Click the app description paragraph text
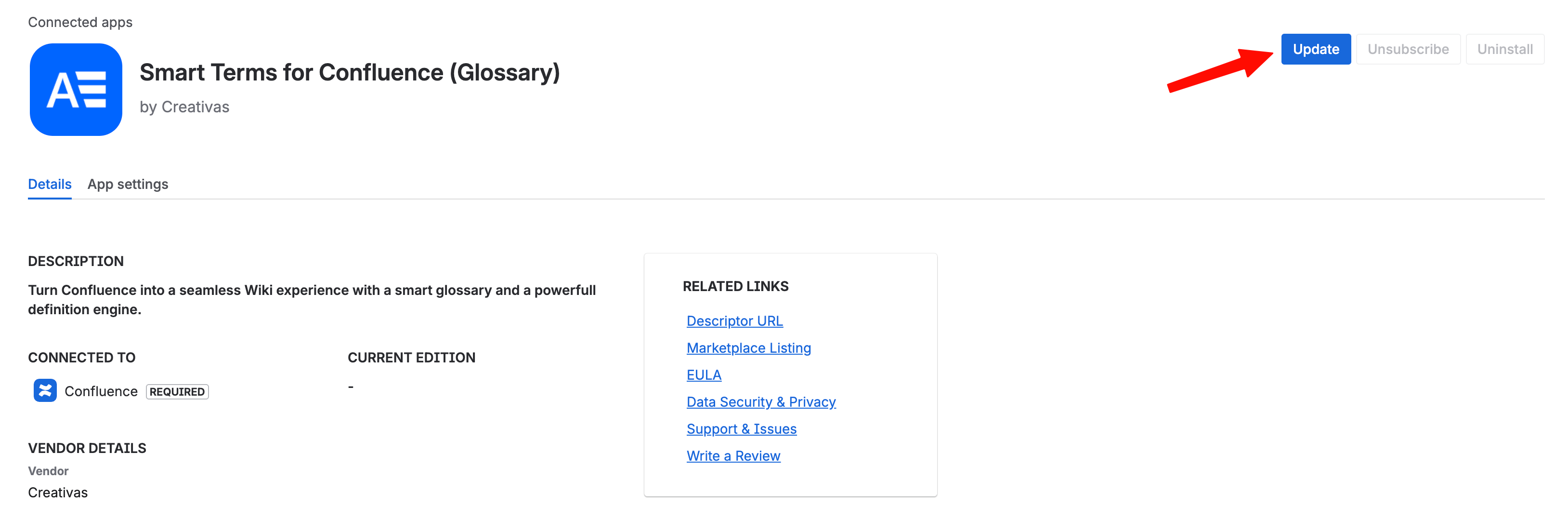This screenshot has height=506, width=1568. [312, 300]
